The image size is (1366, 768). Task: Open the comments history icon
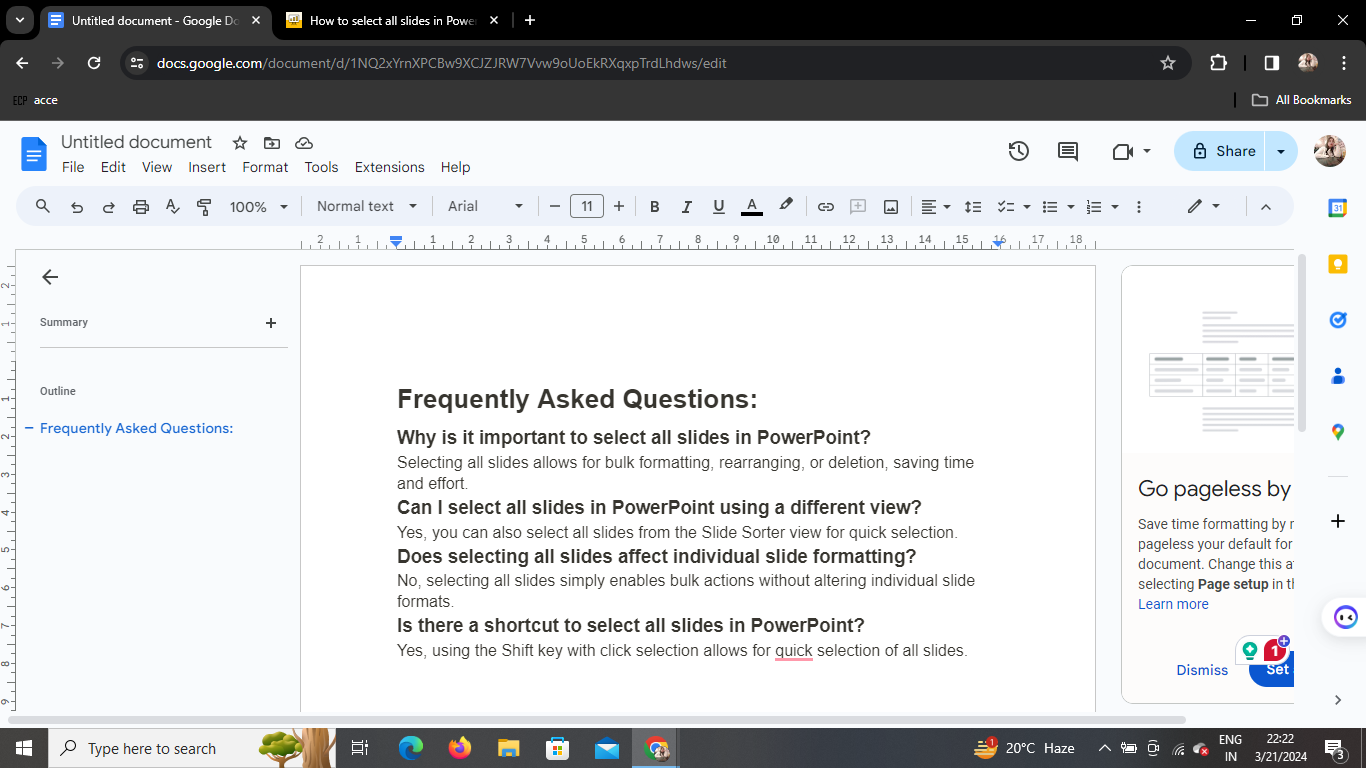pyautogui.click(x=1068, y=151)
